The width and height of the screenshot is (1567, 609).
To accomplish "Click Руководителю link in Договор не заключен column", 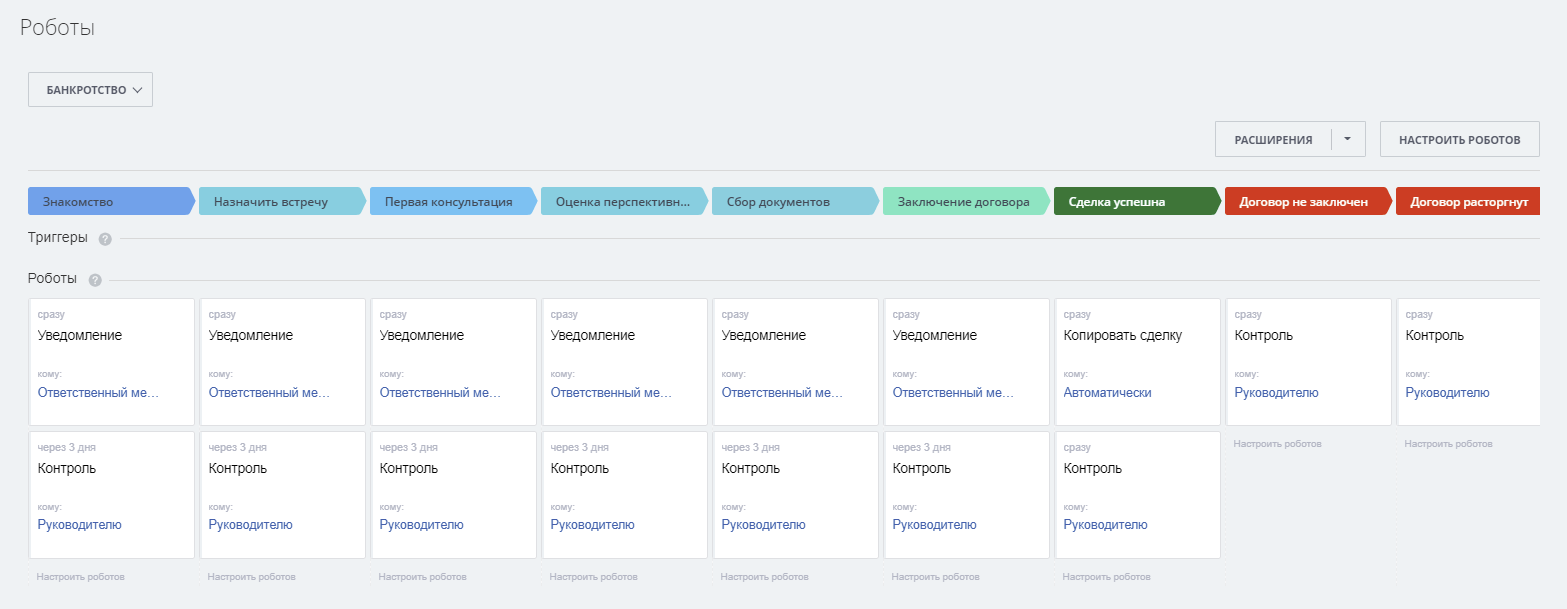I will click(1276, 393).
